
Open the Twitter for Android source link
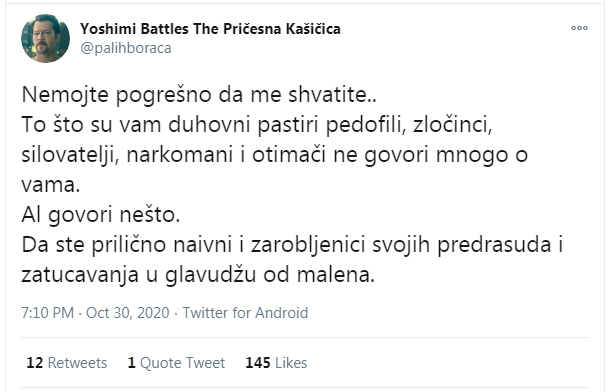pyautogui.click(x=245, y=313)
